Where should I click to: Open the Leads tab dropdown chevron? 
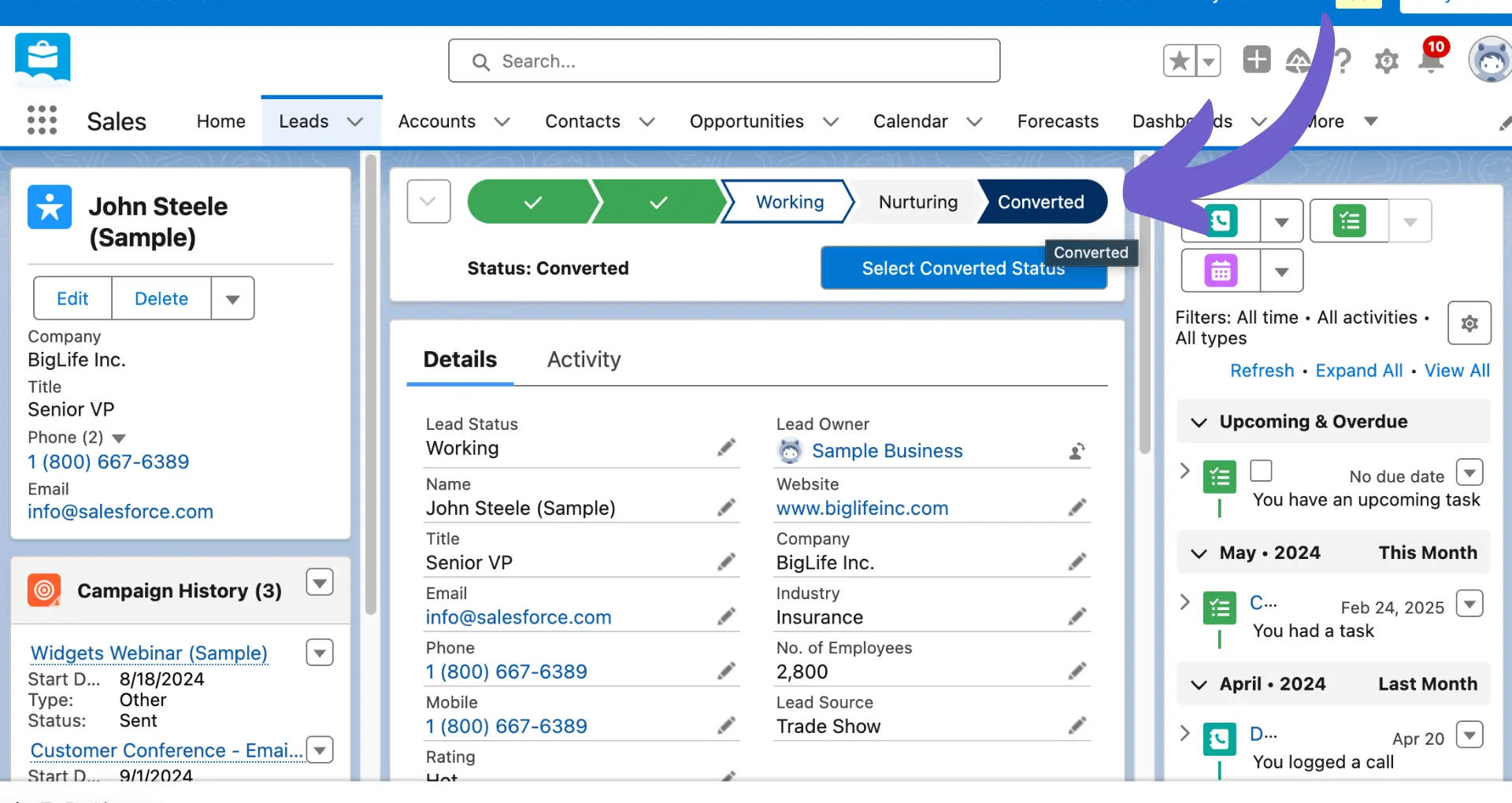click(x=355, y=122)
